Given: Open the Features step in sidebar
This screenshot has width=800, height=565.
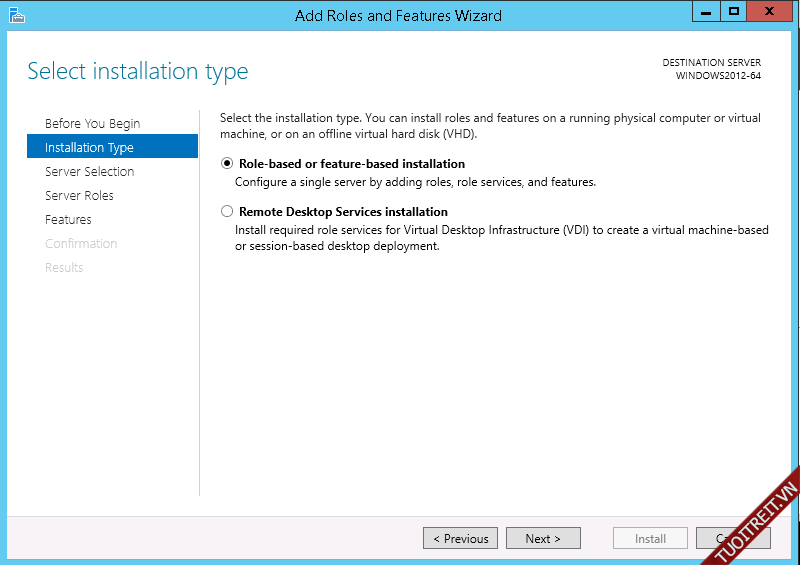Looking at the screenshot, I should [68, 219].
